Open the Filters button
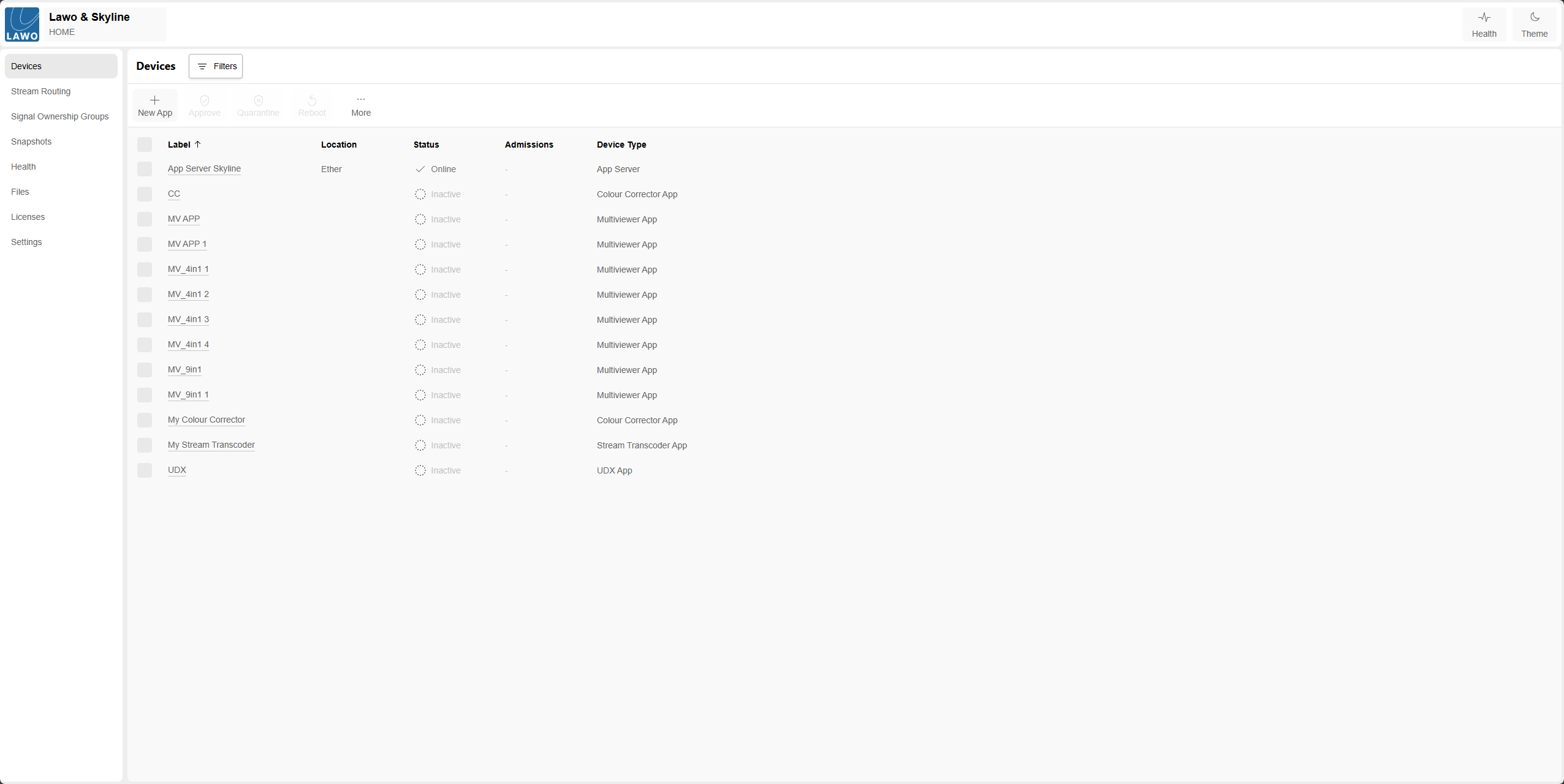Image resolution: width=1564 pixels, height=784 pixels. coord(216,66)
